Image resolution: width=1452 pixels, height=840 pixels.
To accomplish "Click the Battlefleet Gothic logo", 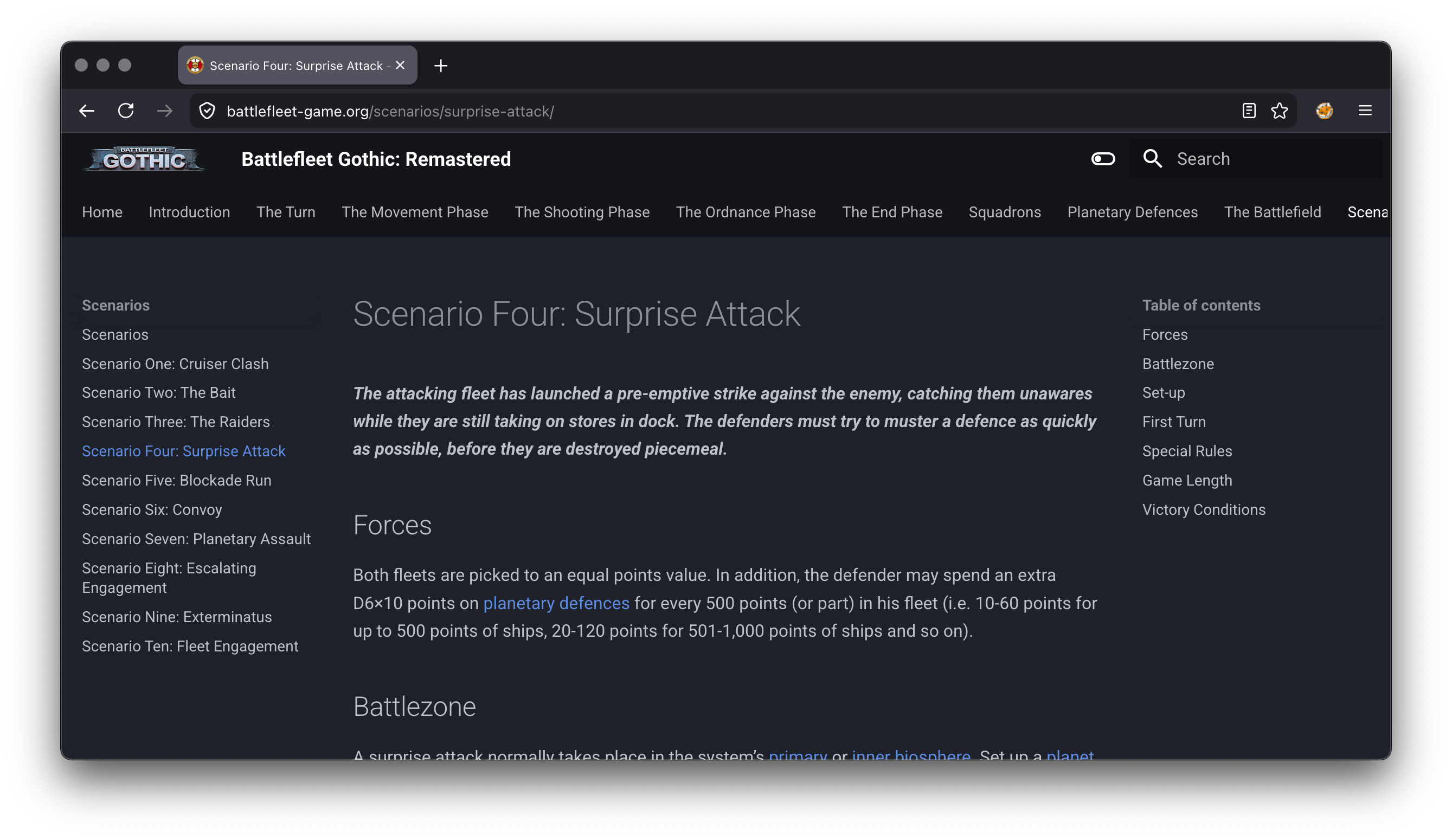I will point(144,159).
